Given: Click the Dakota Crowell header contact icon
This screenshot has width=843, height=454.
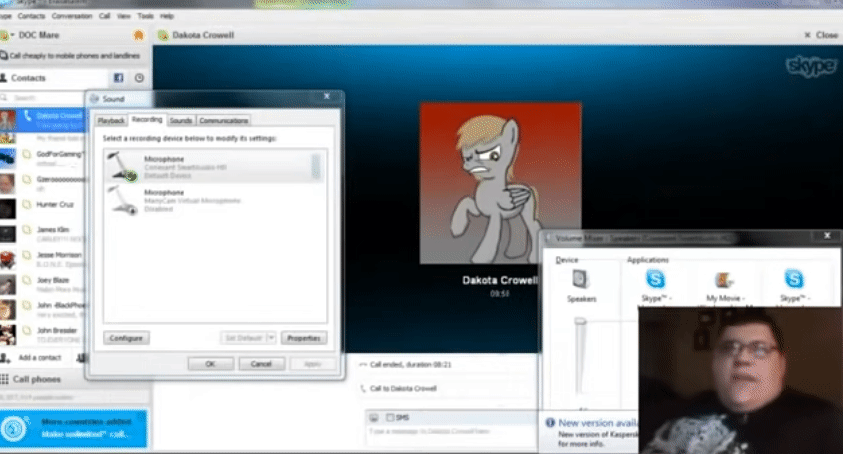Looking at the screenshot, I should 163,36.
